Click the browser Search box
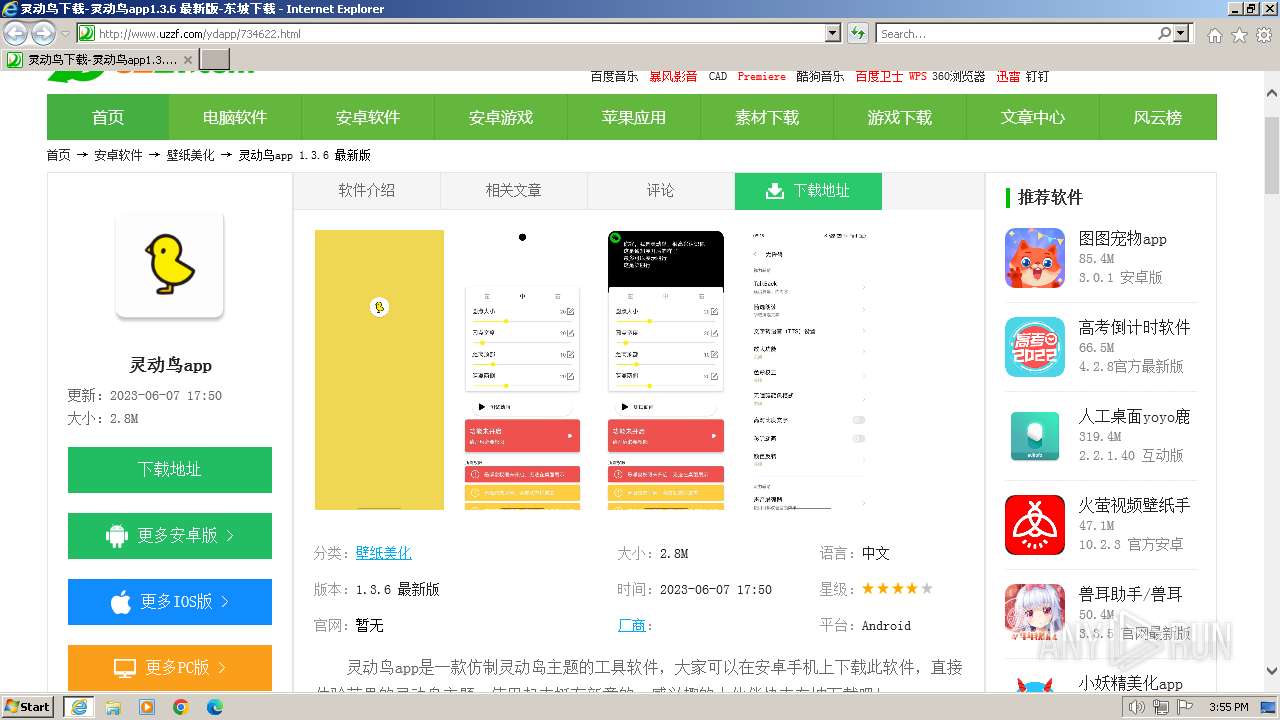The width and height of the screenshot is (1280, 720). [1016, 33]
